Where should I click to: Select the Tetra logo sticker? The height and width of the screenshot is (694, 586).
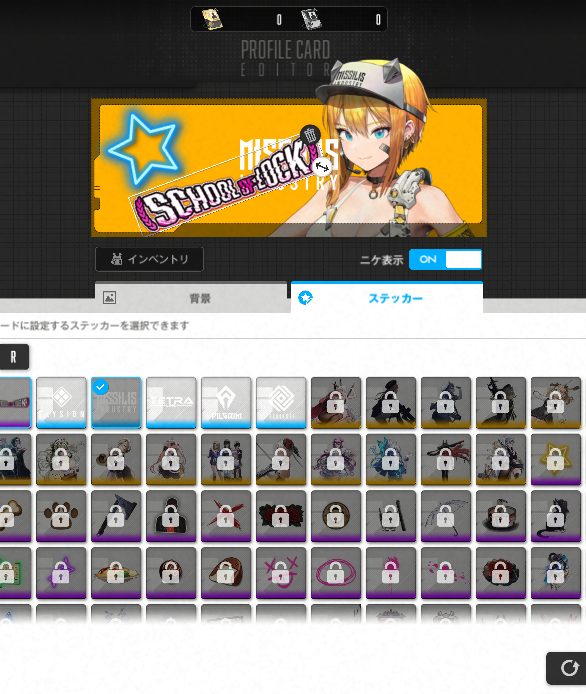[x=171, y=403]
